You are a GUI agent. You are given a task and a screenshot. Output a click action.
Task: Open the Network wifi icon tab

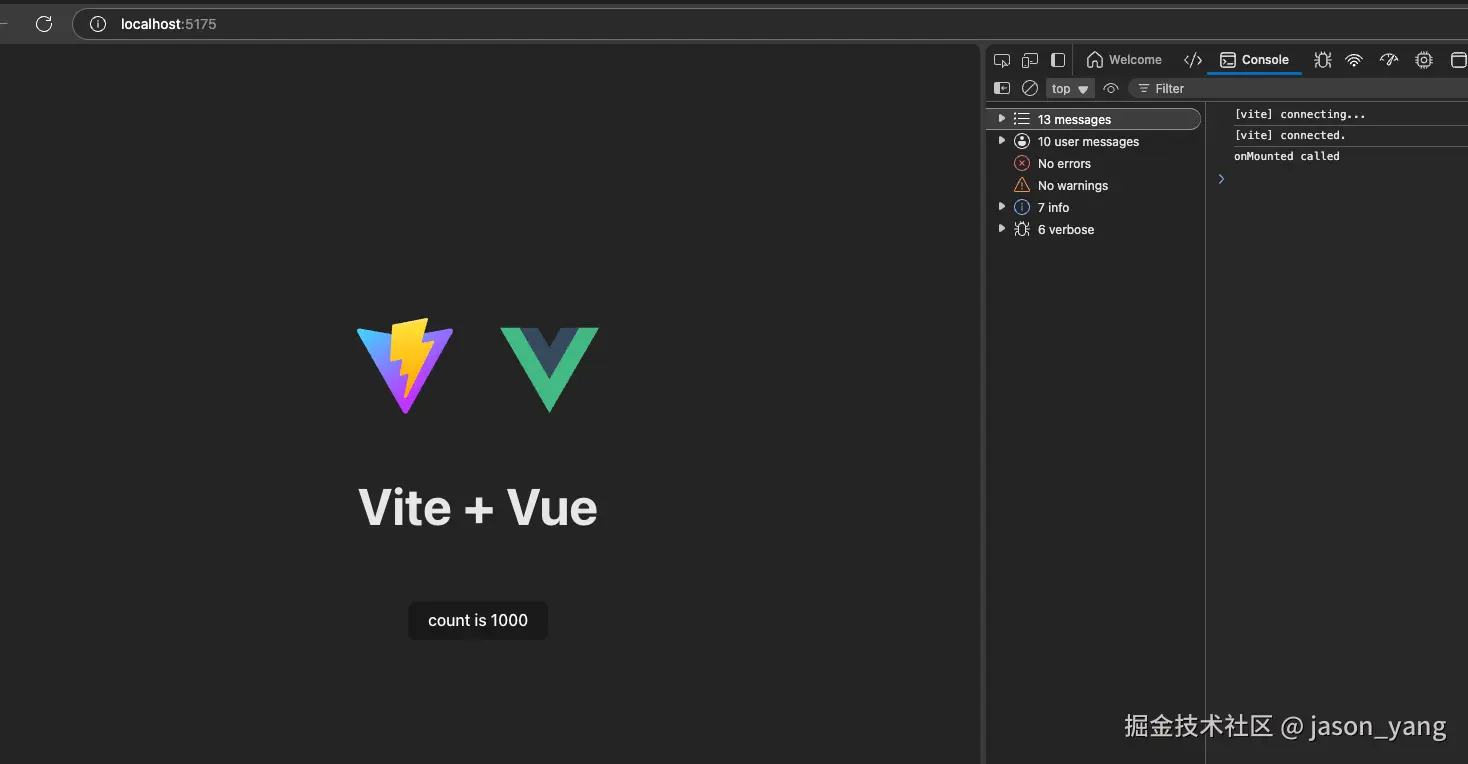(x=1354, y=60)
